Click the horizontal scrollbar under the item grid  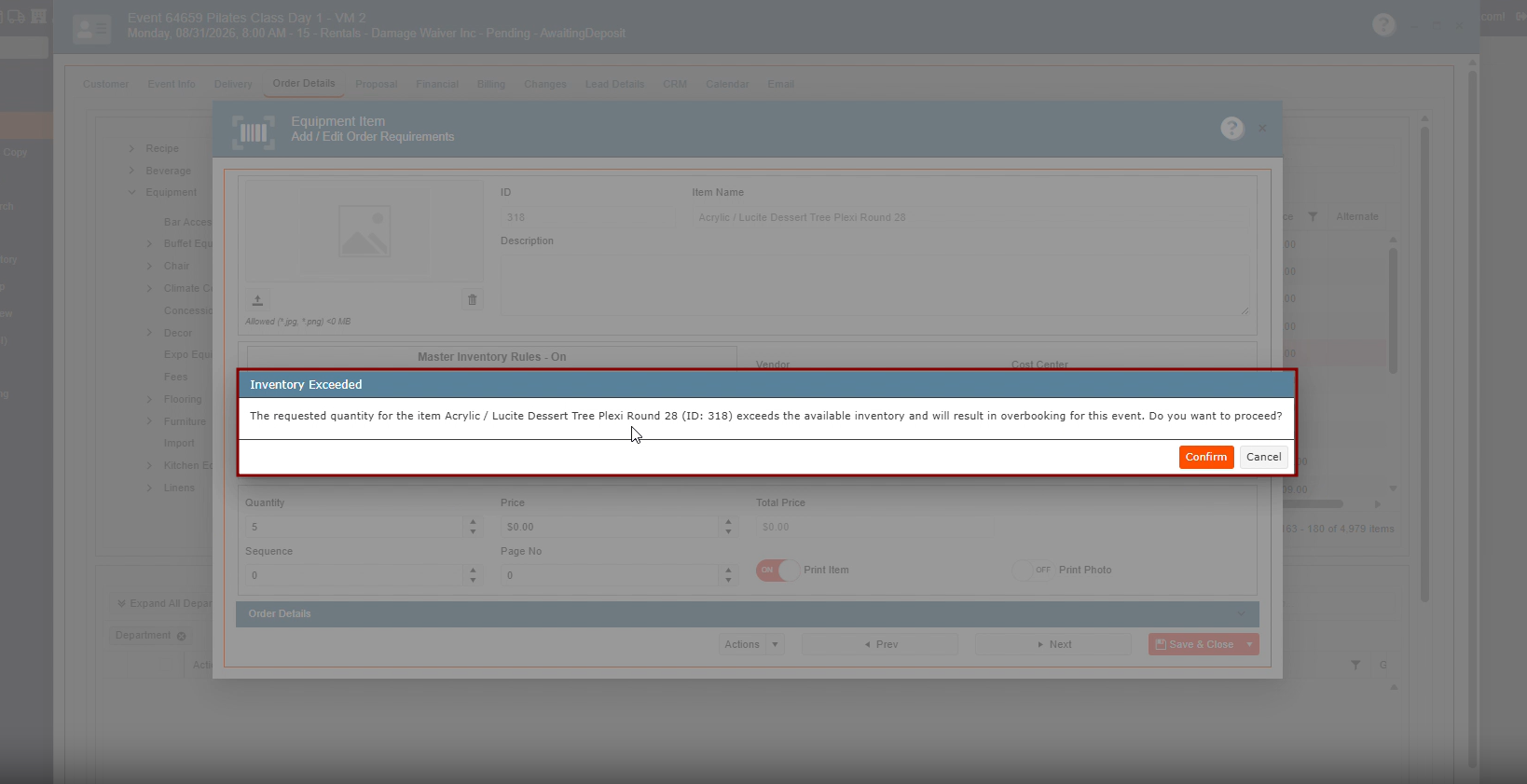(1313, 504)
